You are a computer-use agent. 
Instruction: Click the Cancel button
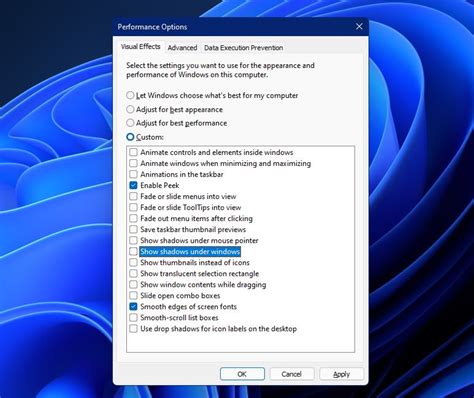(292, 374)
